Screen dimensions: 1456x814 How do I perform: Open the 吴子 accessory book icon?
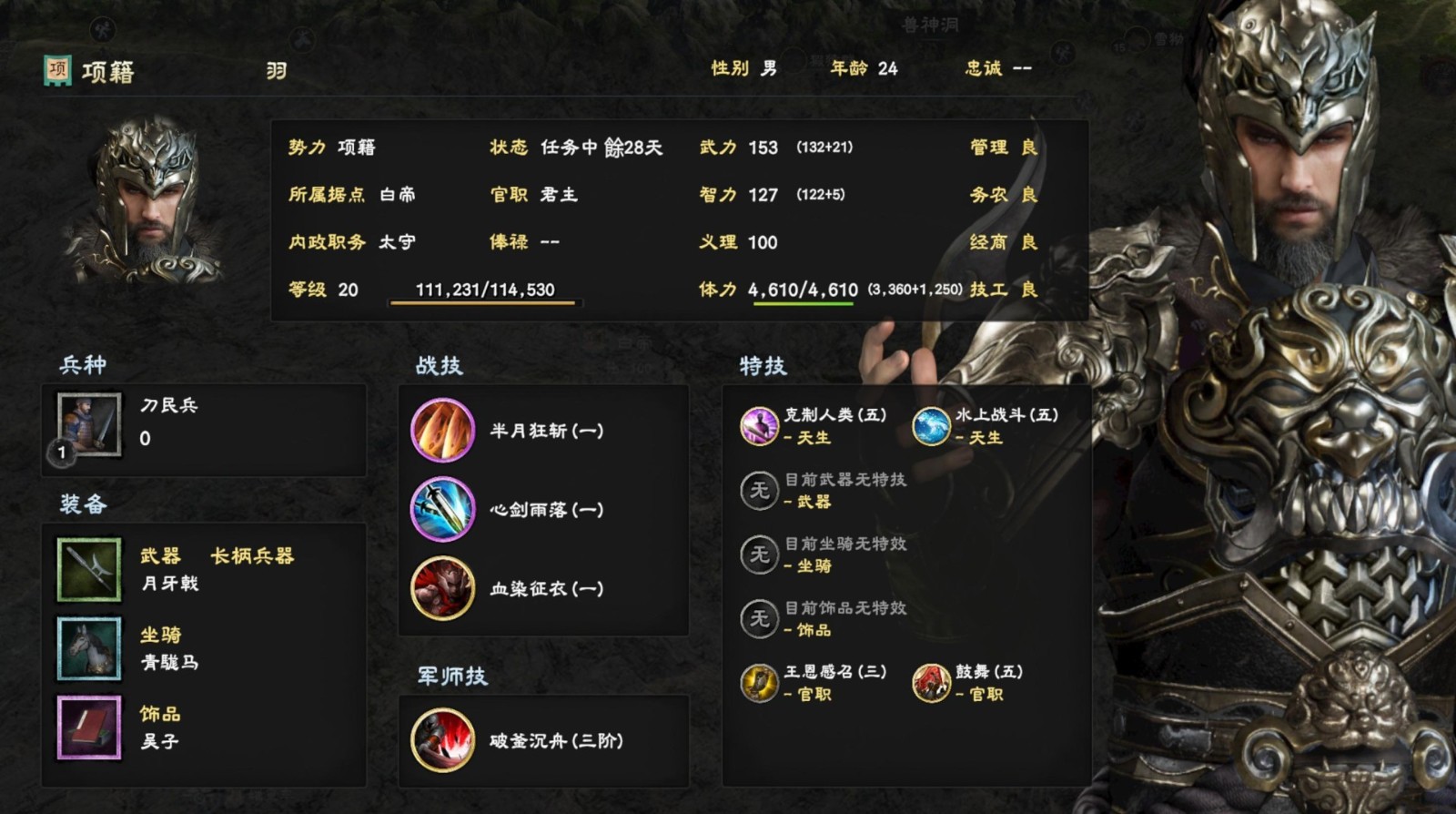pos(89,728)
